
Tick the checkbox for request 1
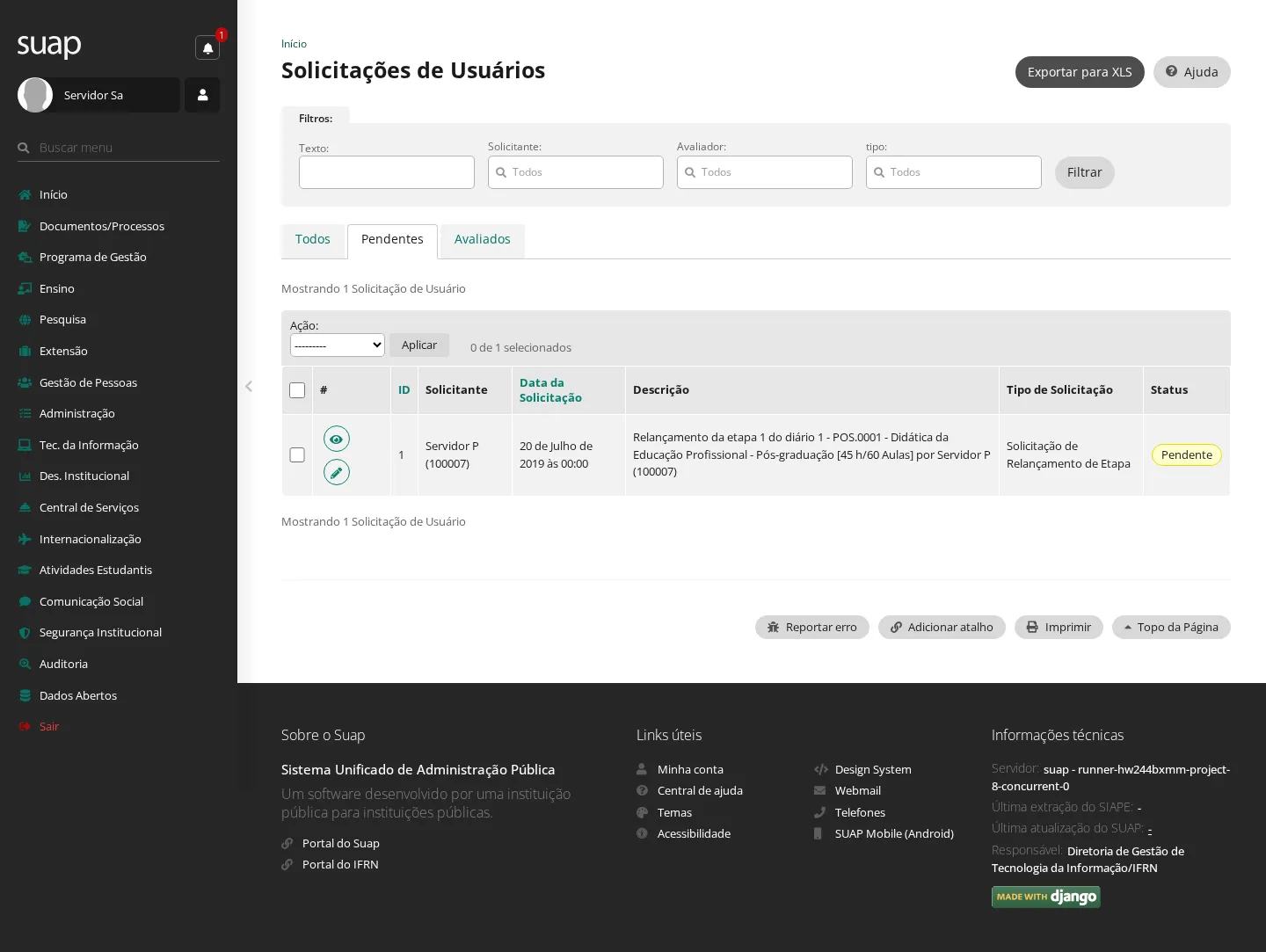(x=297, y=454)
